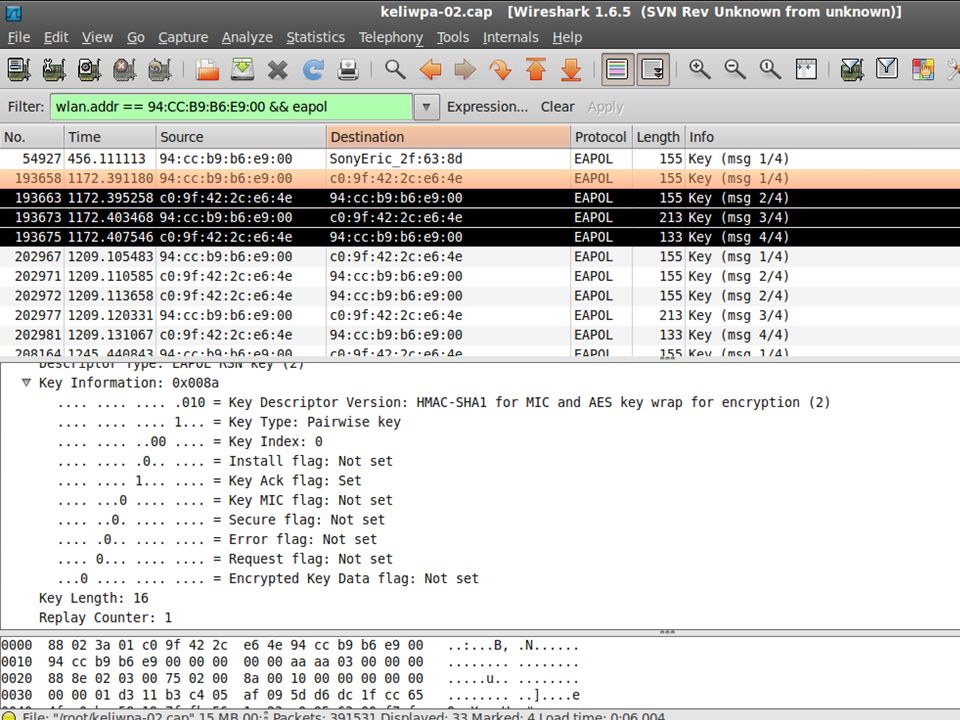This screenshot has height=720, width=960.
Task: Open the File menu
Action: click(19, 37)
